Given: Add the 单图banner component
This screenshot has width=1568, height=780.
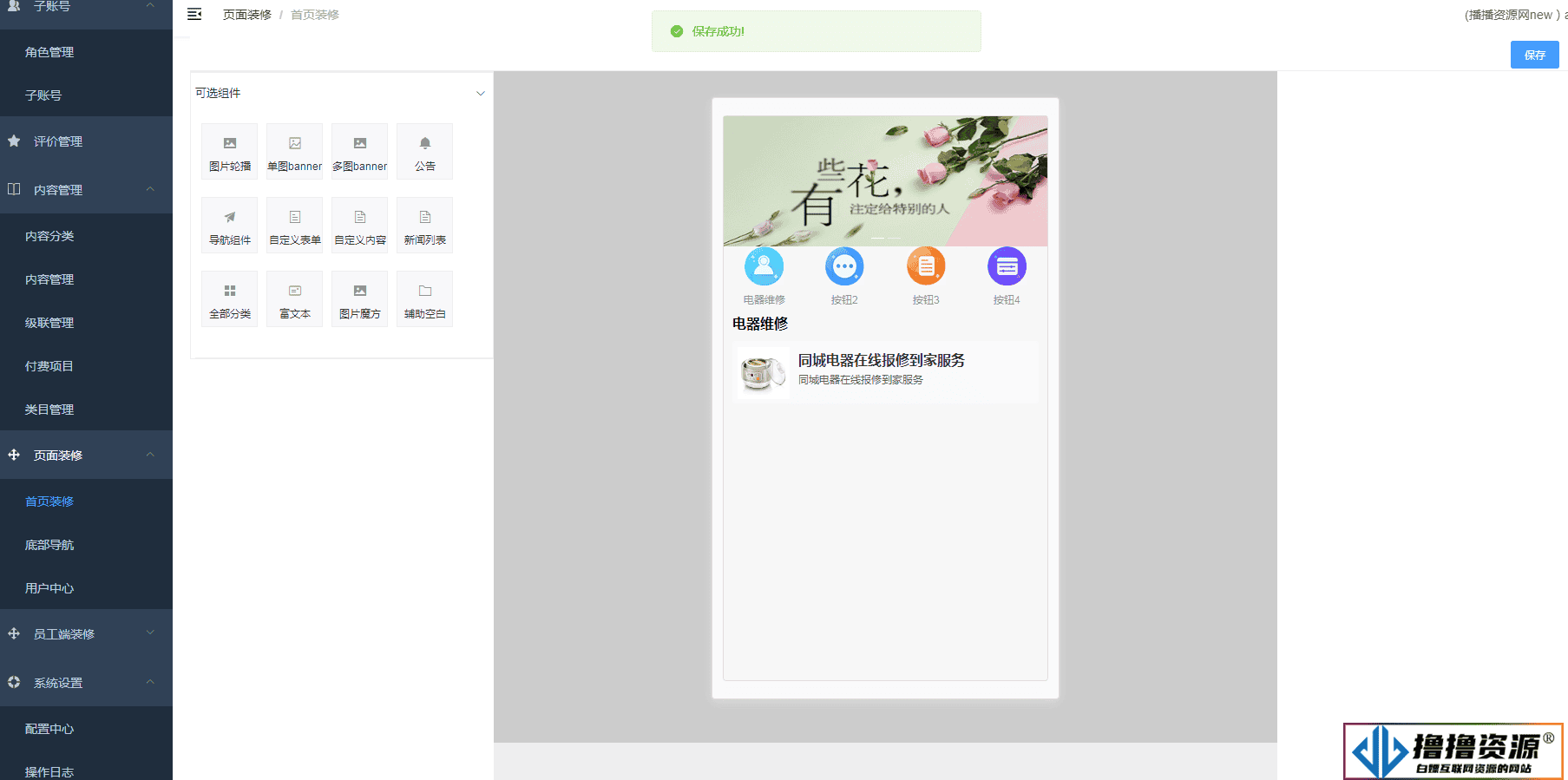Looking at the screenshot, I should 294,152.
